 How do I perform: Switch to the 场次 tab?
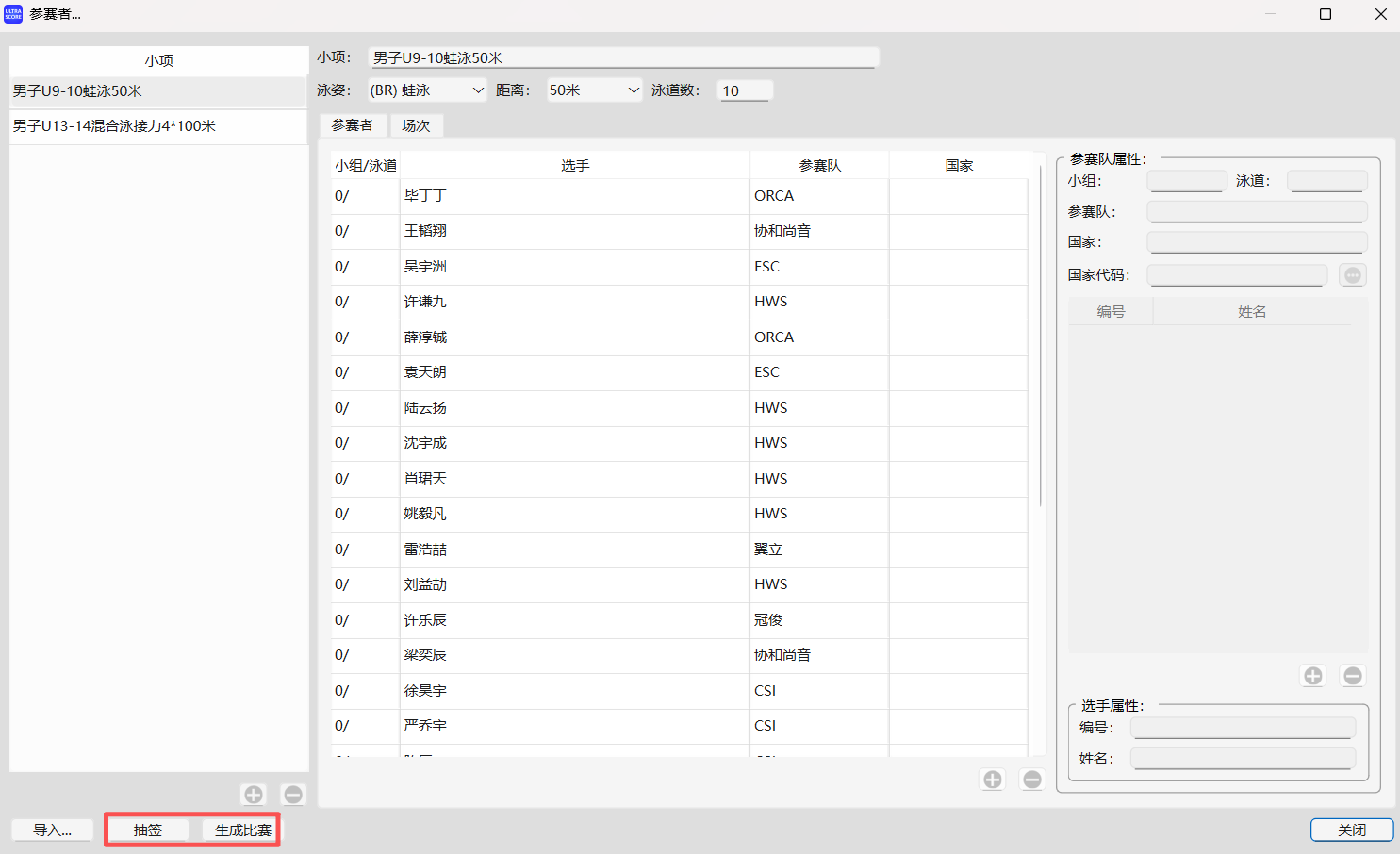(417, 124)
